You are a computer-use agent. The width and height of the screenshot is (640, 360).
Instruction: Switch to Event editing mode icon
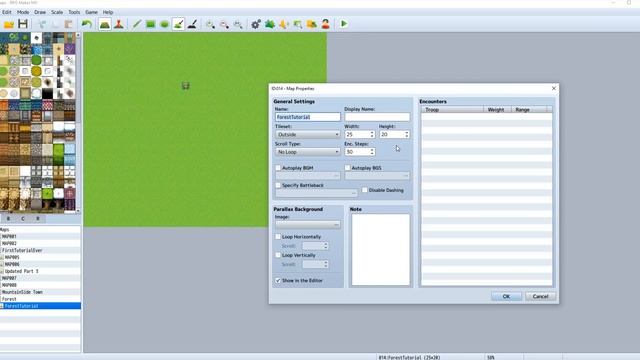(119, 24)
